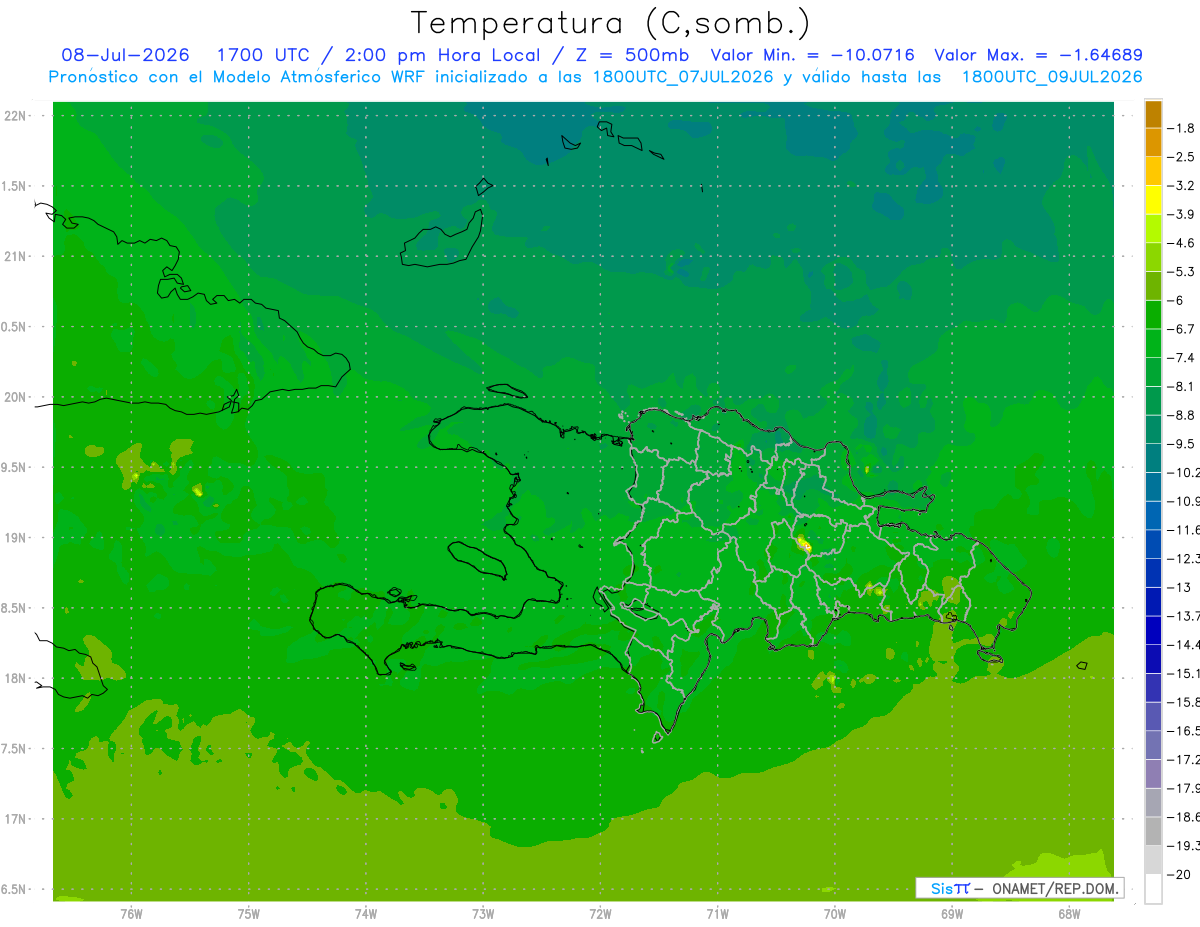Click the "71W" longitude label

(x=717, y=913)
